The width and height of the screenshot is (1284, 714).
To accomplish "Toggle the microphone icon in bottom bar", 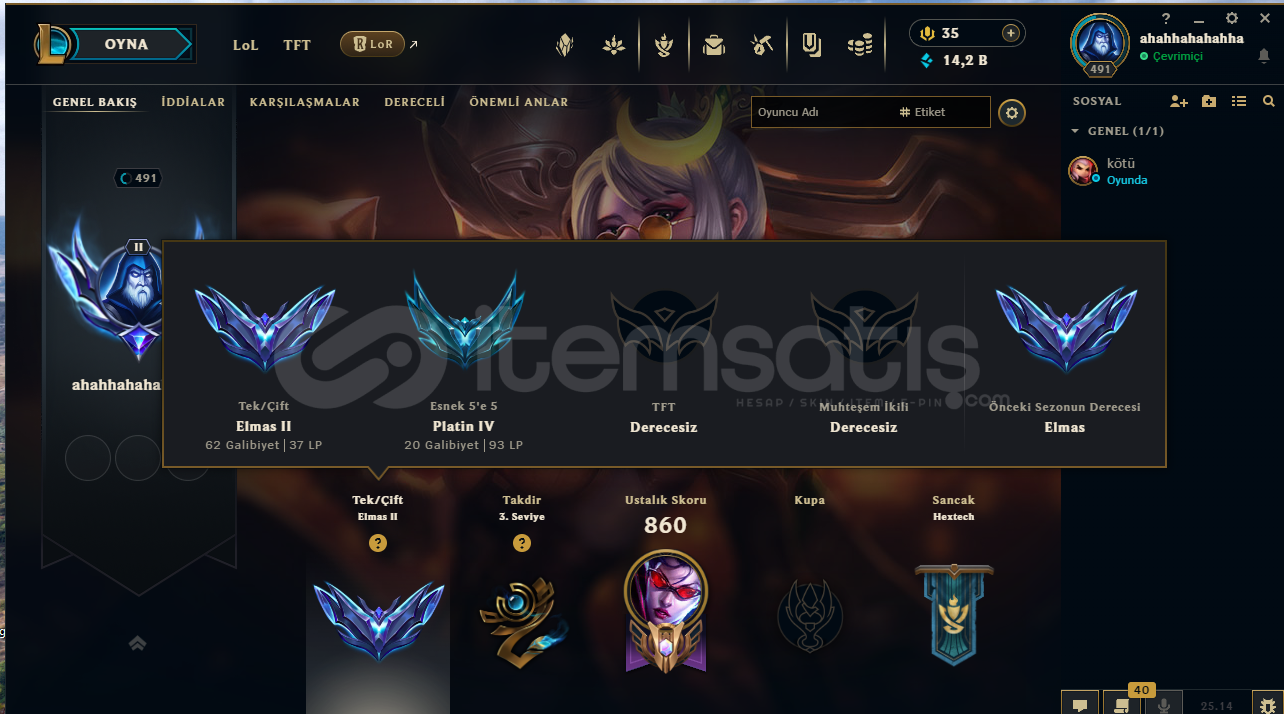I will [1163, 704].
